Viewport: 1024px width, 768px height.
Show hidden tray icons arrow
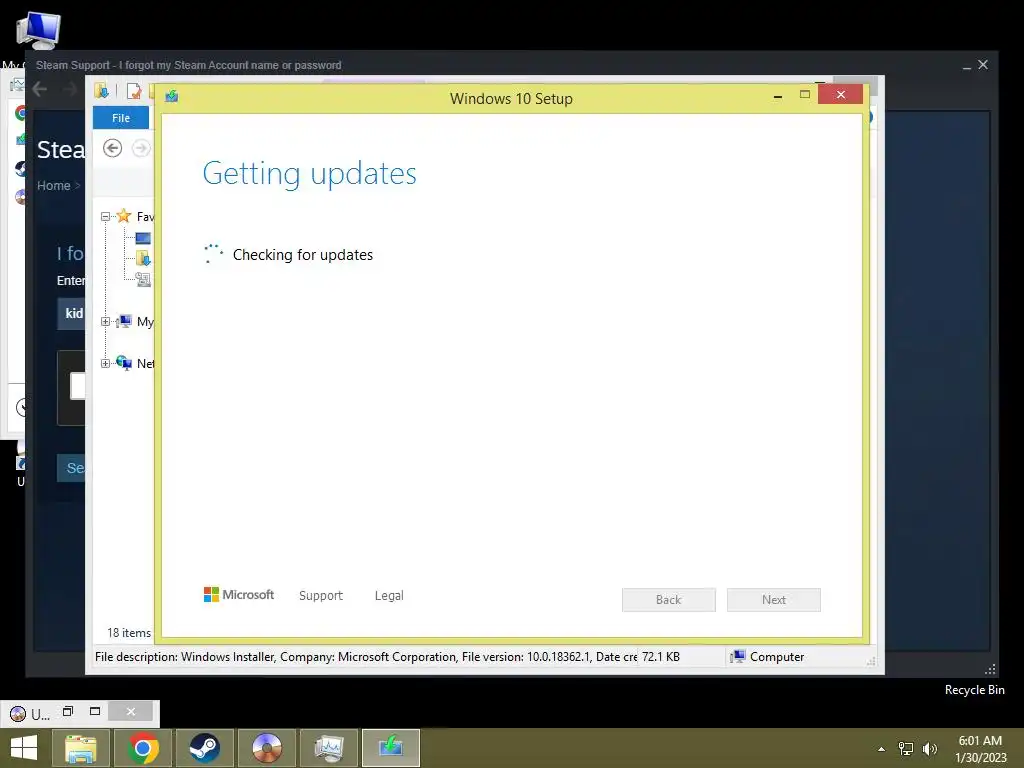click(882, 749)
